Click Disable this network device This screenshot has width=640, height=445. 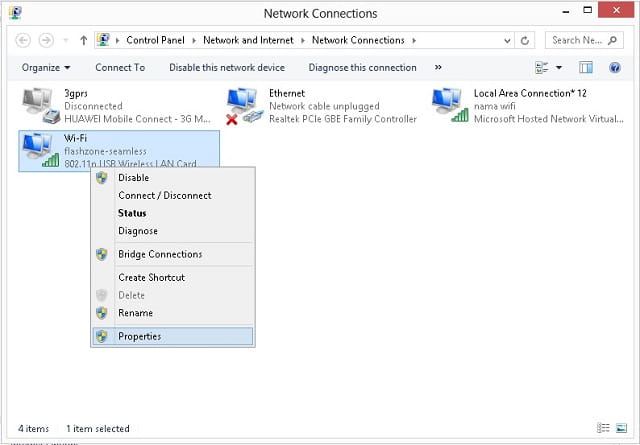click(x=227, y=67)
